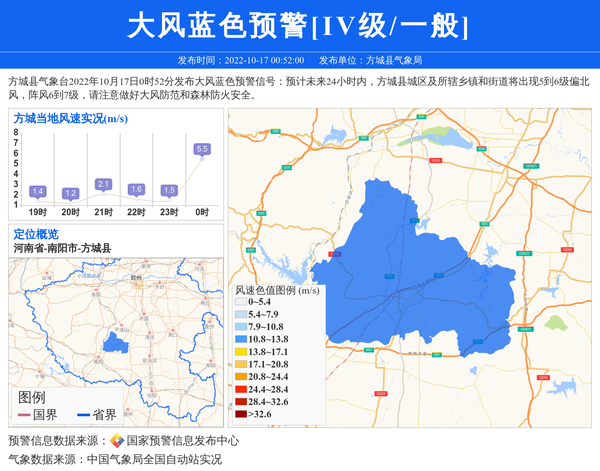The image size is (600, 471).
Task: Click the 1.6 data marker at 22时
Action: tap(136, 189)
